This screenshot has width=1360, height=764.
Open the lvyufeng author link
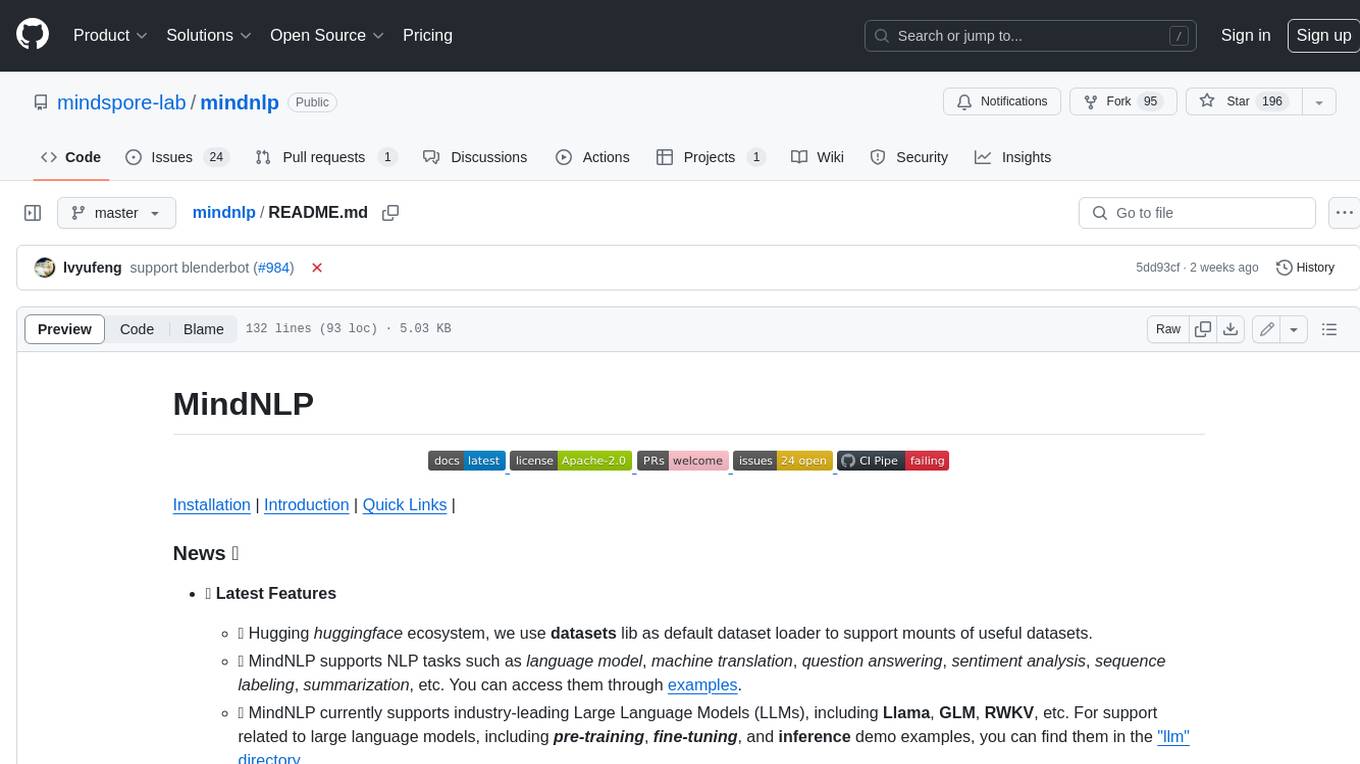click(92, 268)
